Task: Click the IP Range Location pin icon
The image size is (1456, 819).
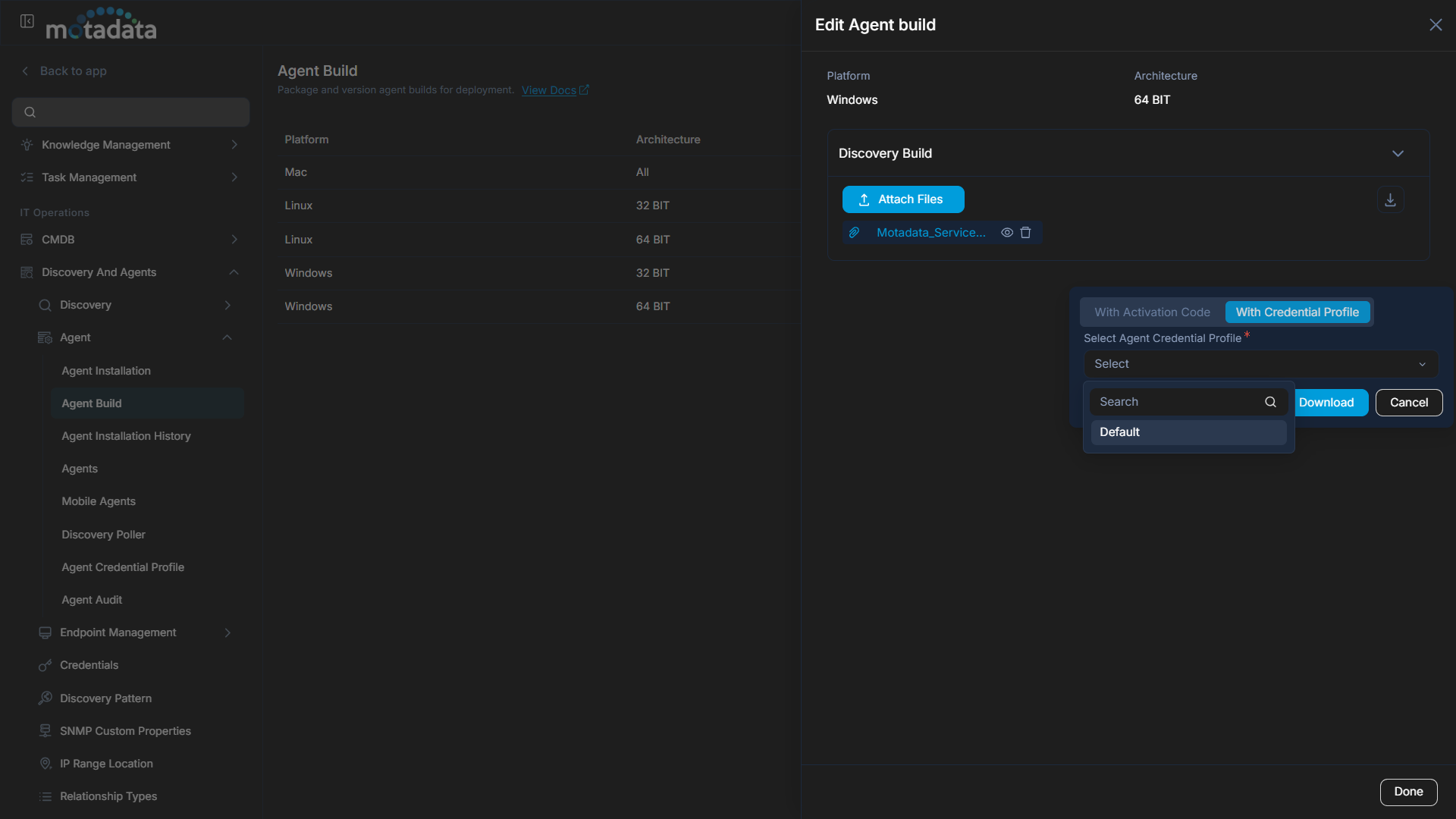Action: pos(45,764)
